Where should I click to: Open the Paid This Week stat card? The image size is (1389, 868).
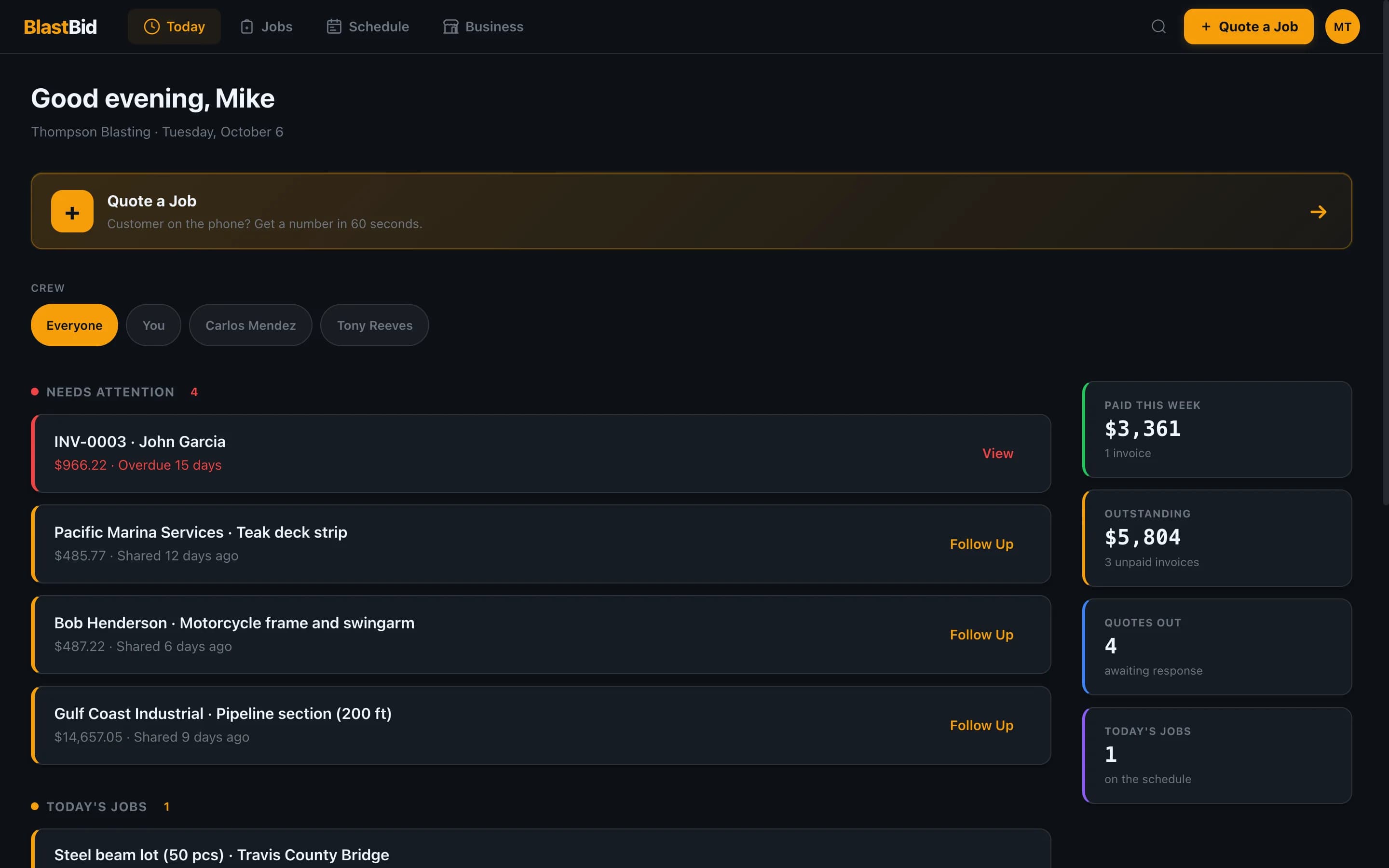pos(1217,429)
